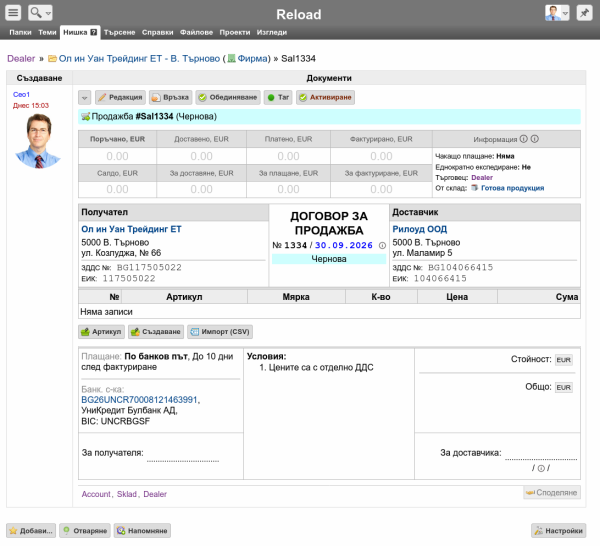The image size is (600, 546).
Task: Open the Файлове tab
Action: [196, 33]
